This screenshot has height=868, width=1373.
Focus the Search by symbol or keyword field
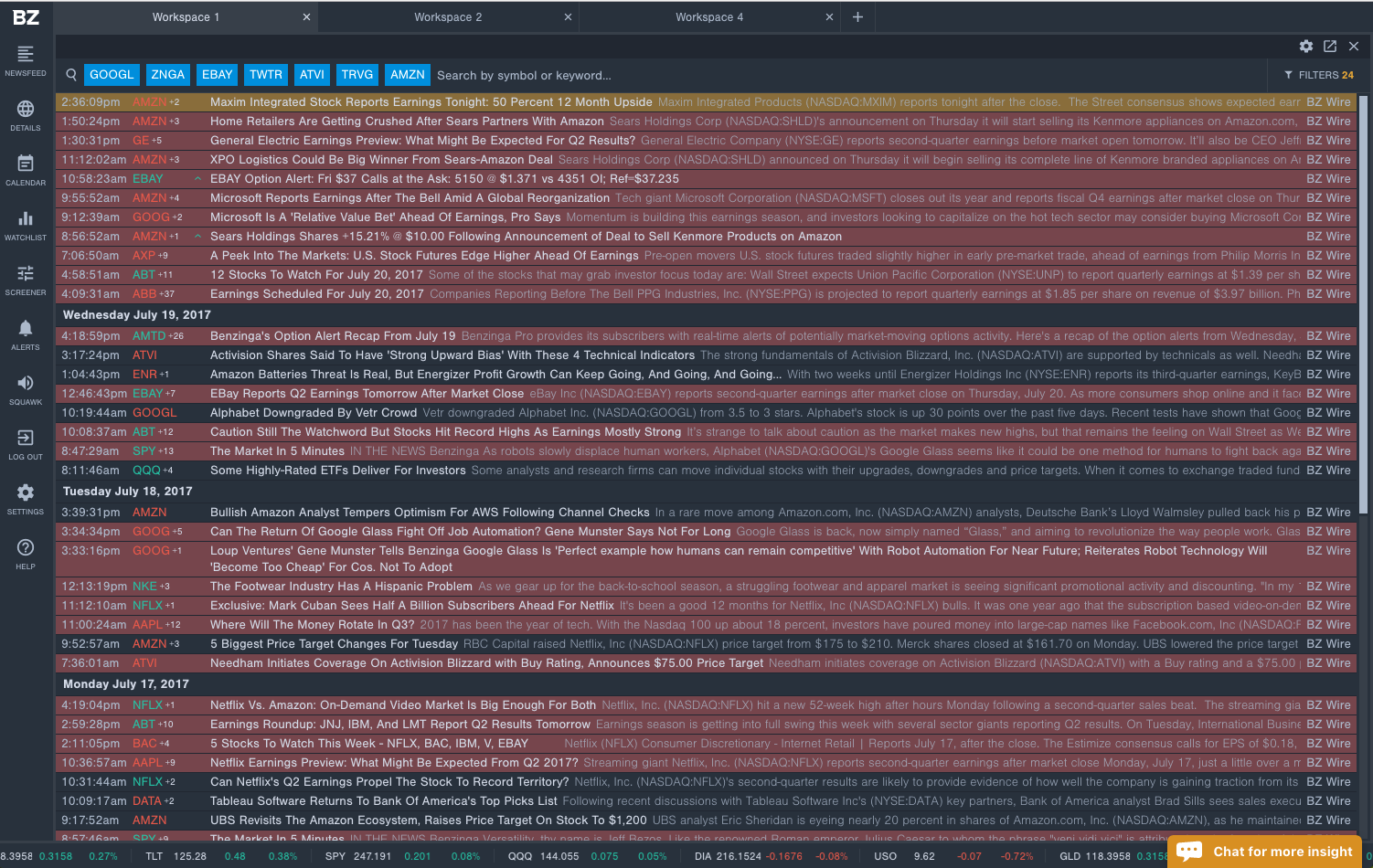(850, 75)
